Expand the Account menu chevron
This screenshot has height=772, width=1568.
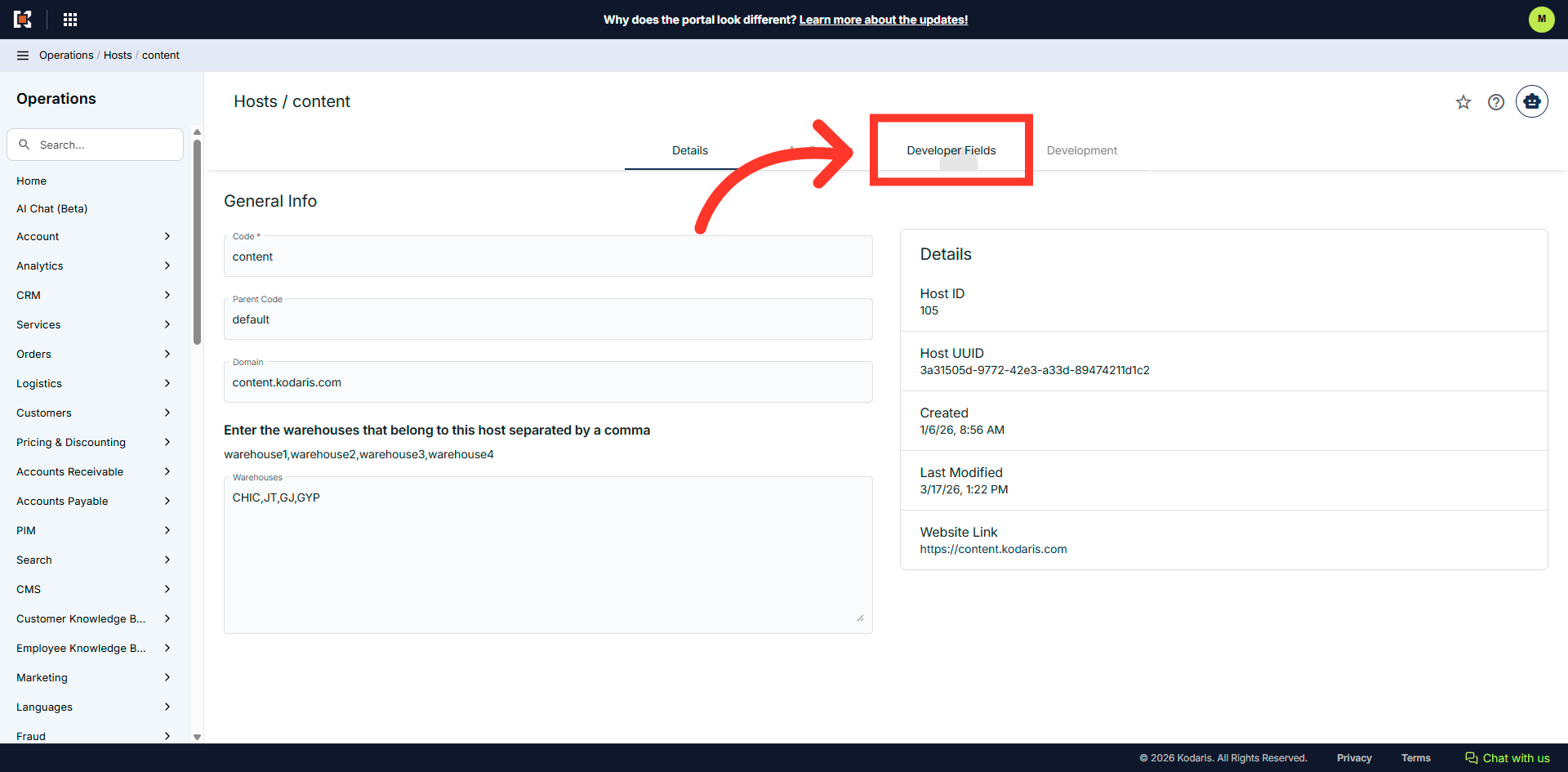tap(167, 236)
